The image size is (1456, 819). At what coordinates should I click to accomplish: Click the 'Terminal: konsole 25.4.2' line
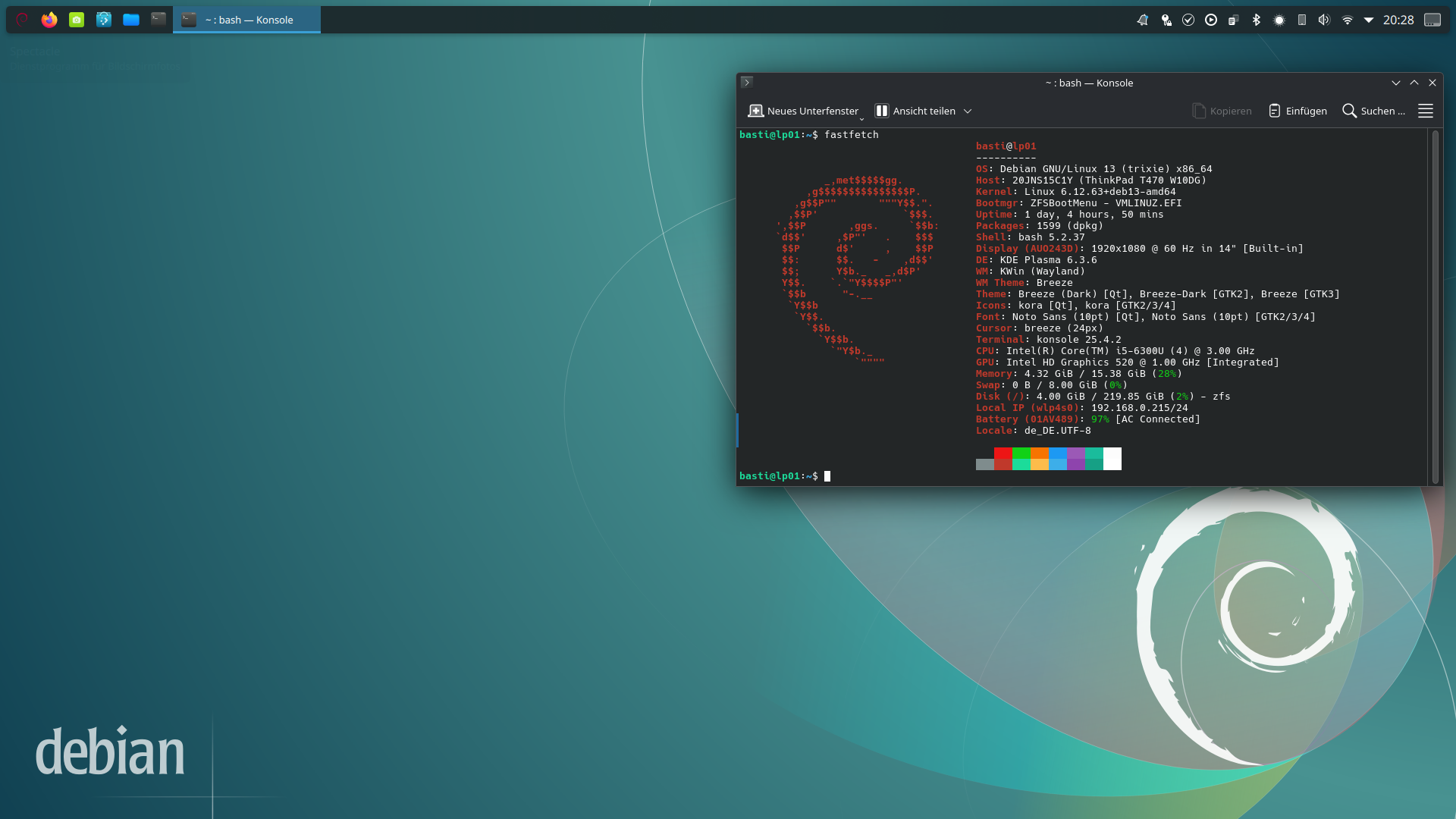point(1049,340)
